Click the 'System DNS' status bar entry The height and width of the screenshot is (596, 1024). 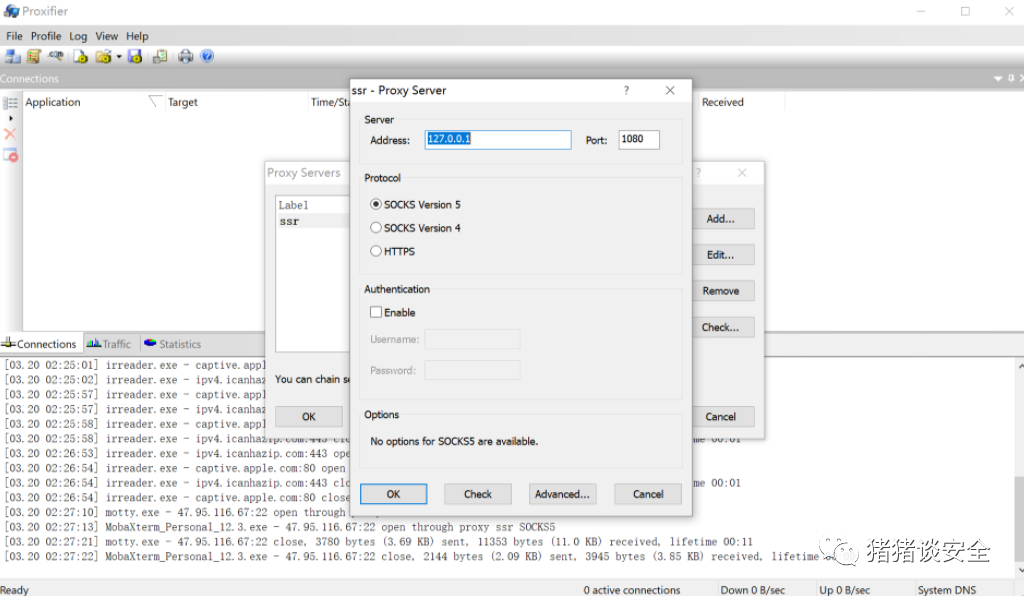947,589
